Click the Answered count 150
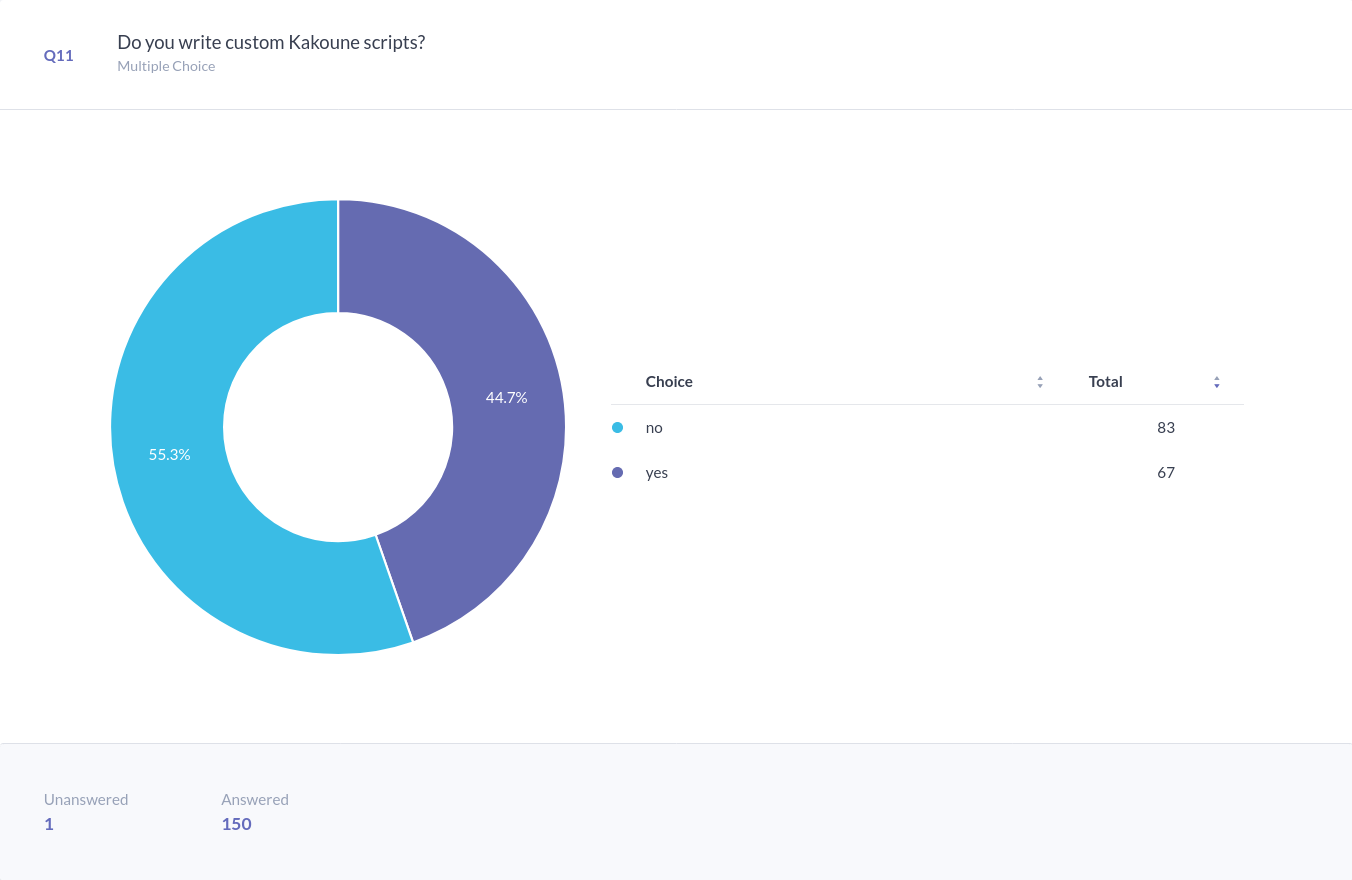This screenshot has height=880, width=1352. (x=236, y=824)
